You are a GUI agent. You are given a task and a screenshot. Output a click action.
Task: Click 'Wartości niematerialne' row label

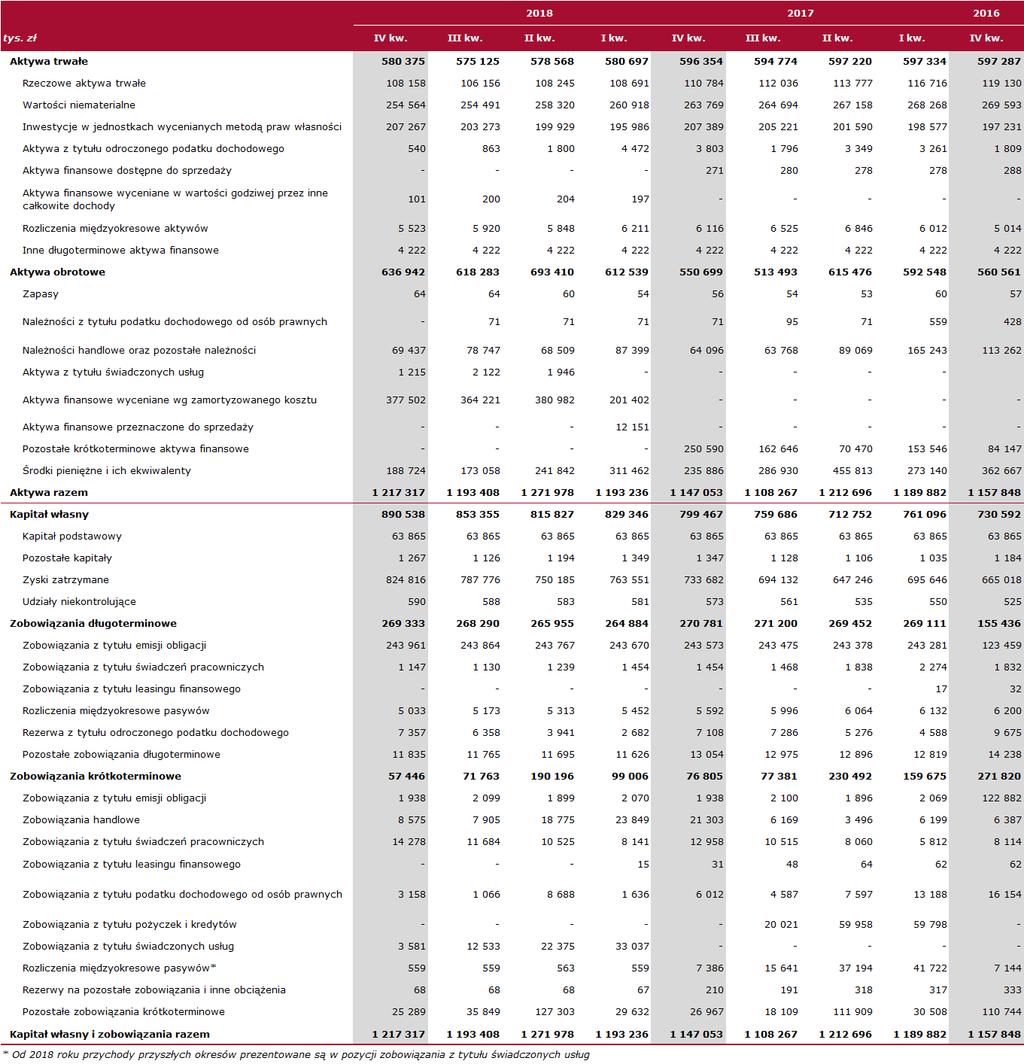point(79,104)
